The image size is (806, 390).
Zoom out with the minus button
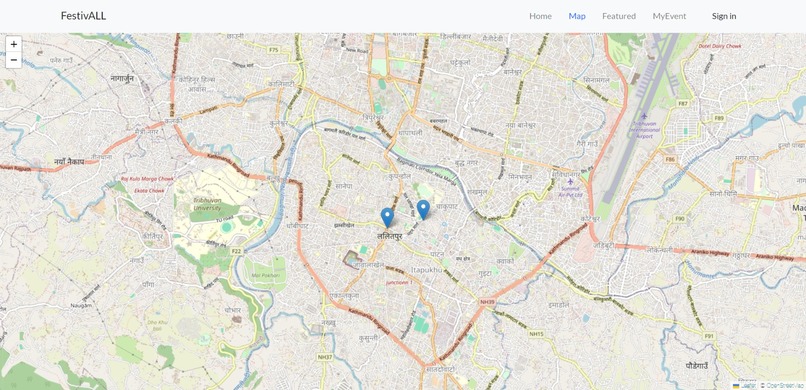pyautogui.click(x=14, y=60)
